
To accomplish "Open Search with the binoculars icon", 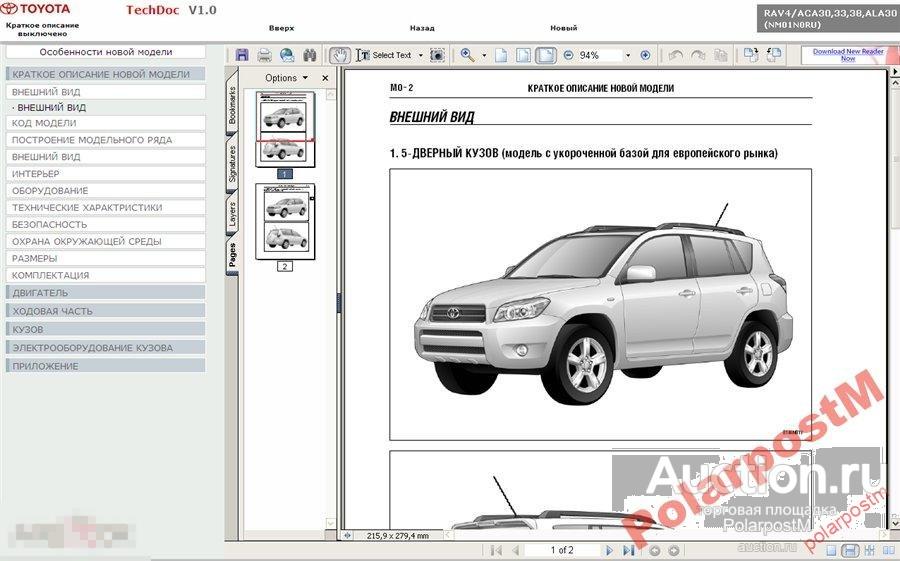I will pyautogui.click(x=310, y=55).
